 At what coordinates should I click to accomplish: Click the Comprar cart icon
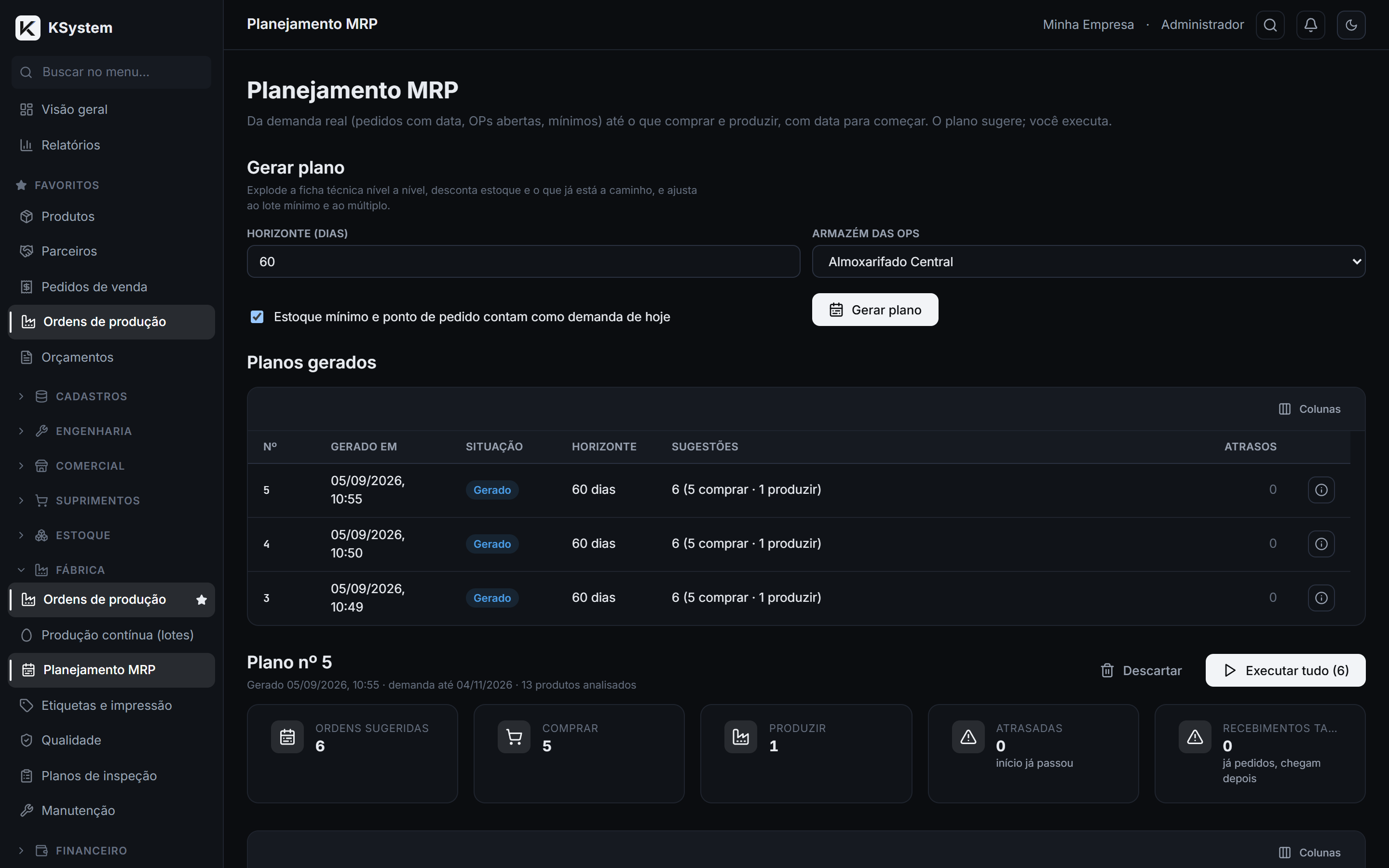coord(514,736)
